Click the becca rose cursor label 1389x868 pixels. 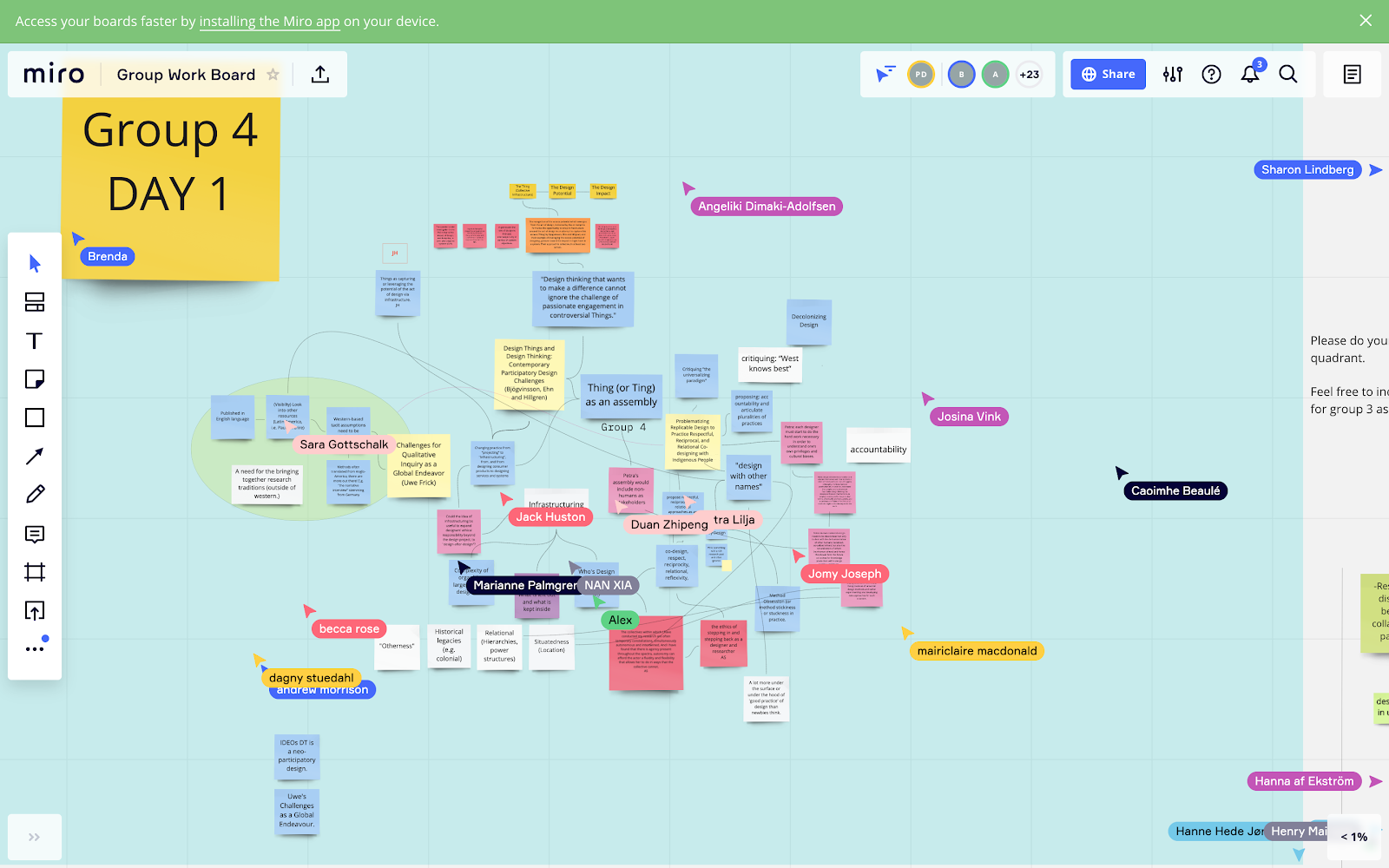(349, 629)
